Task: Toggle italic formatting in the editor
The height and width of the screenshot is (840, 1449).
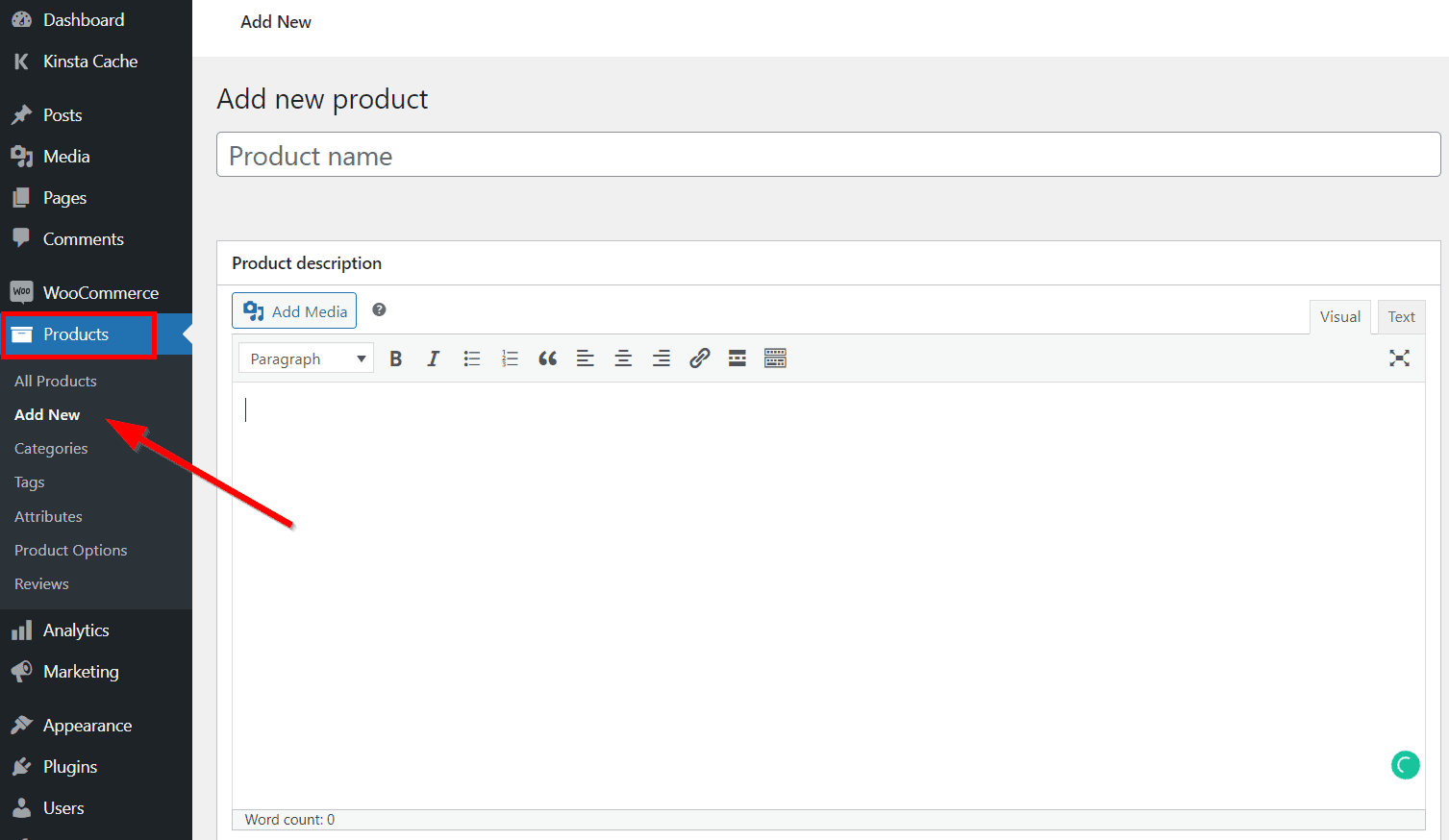Action: pos(433,358)
